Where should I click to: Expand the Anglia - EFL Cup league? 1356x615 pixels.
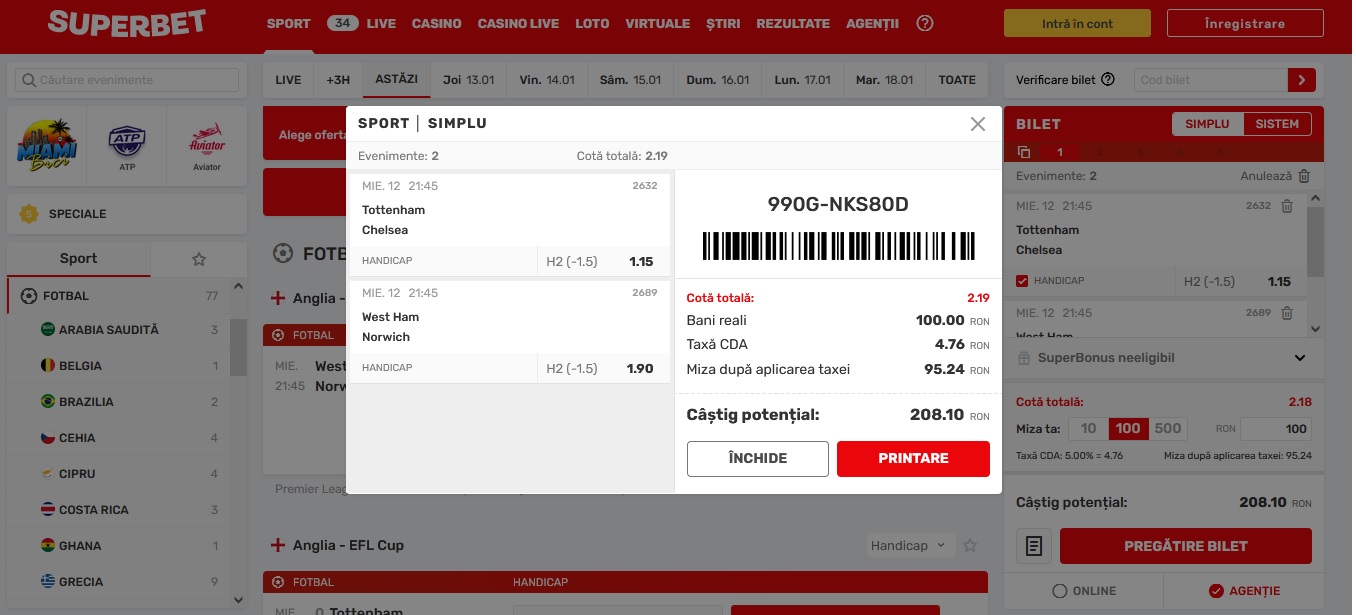[x=278, y=546]
